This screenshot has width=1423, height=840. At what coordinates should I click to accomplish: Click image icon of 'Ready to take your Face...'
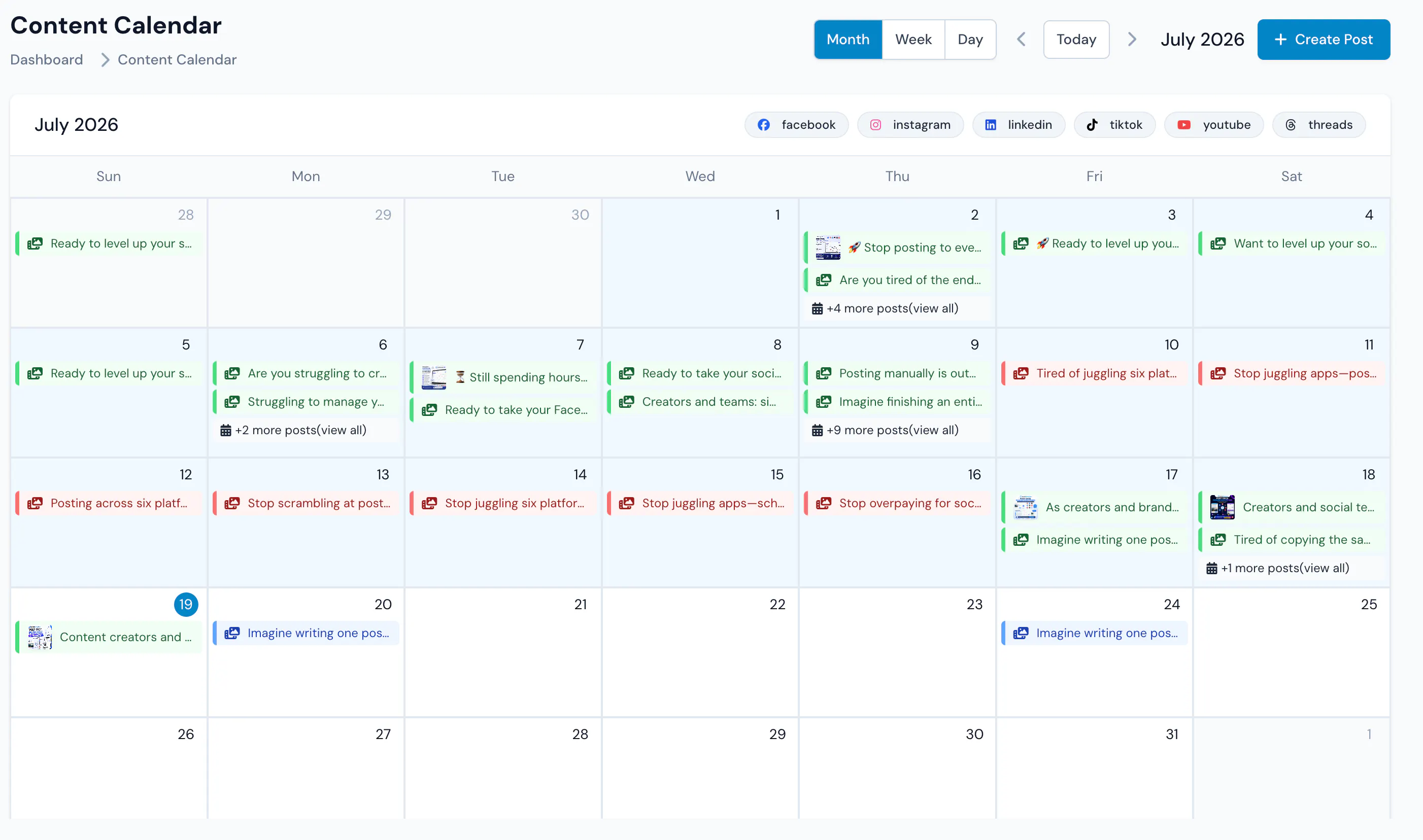[429, 410]
